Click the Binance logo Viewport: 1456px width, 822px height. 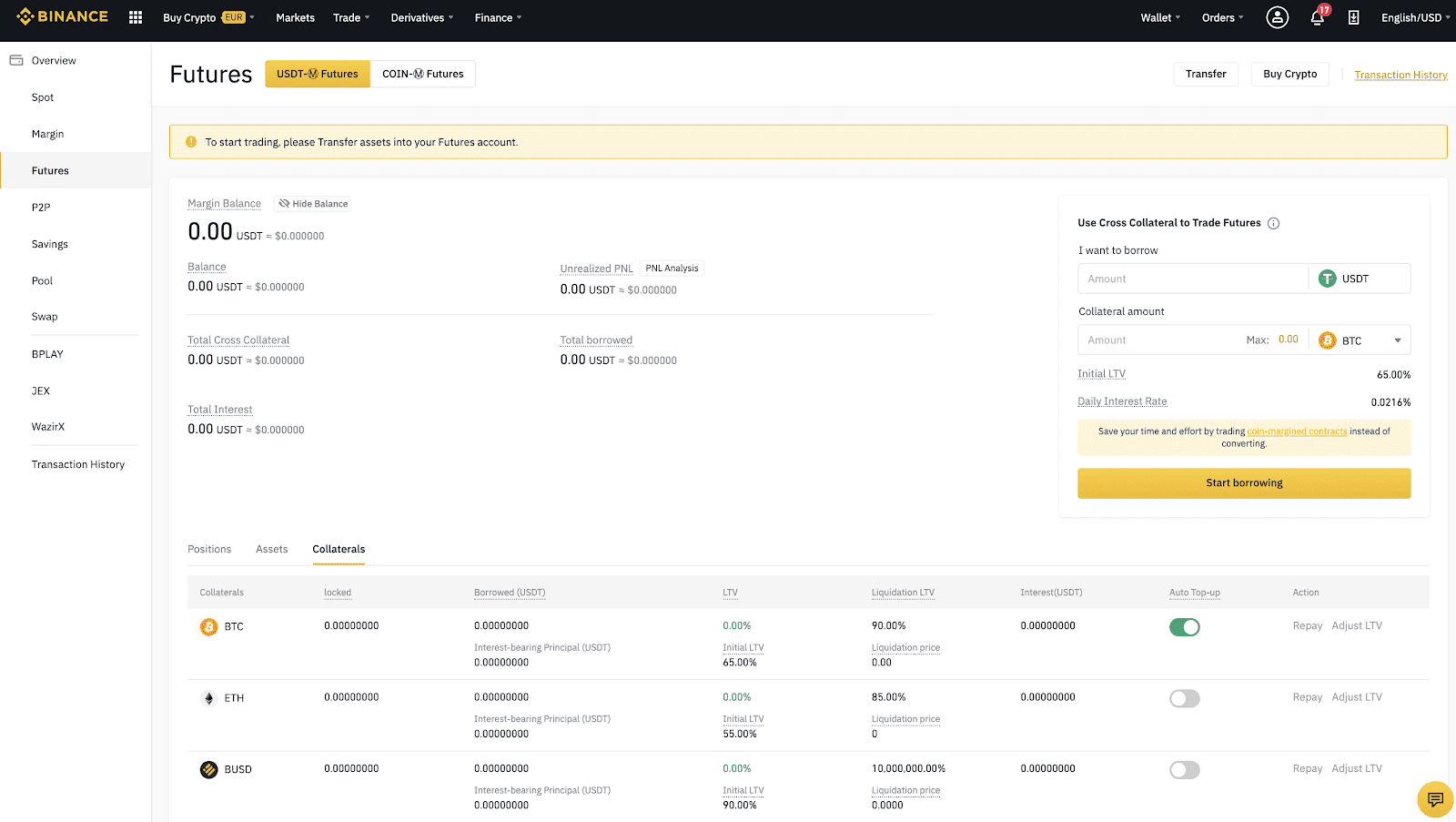point(62,16)
